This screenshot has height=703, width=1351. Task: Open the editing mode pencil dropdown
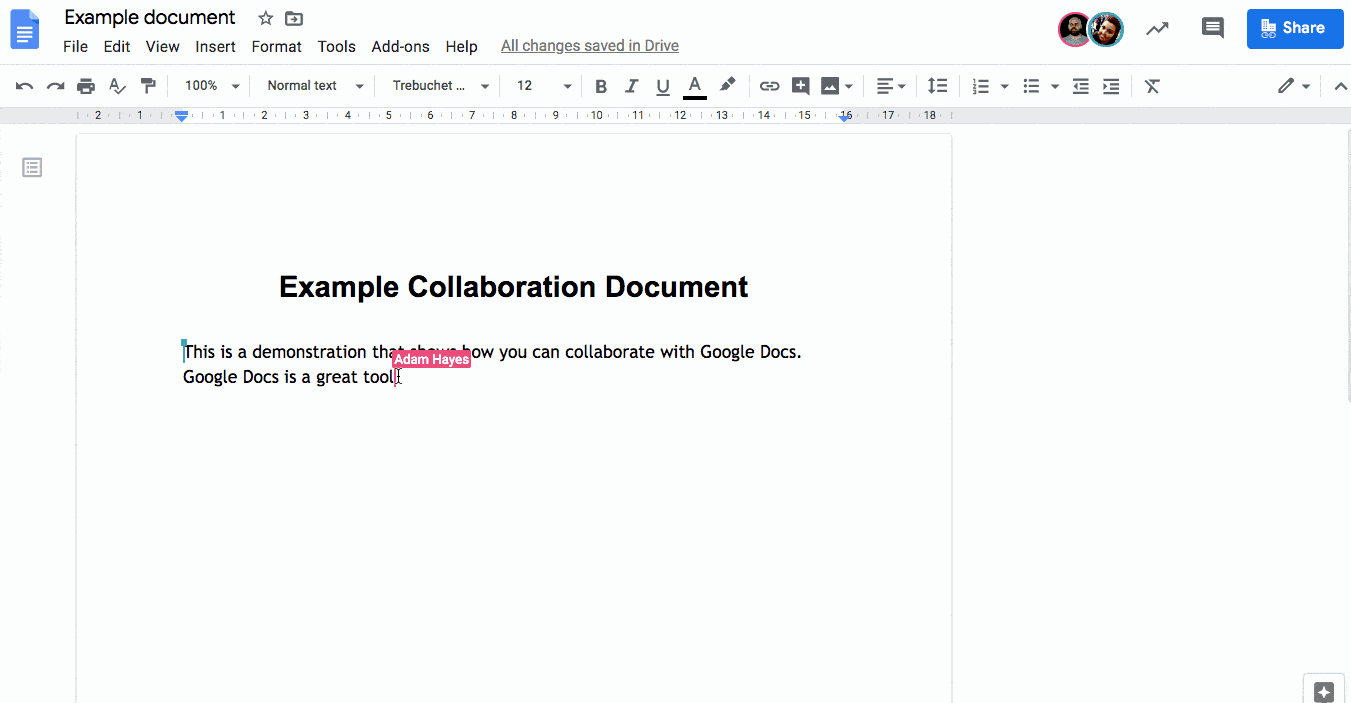[x=1294, y=86]
